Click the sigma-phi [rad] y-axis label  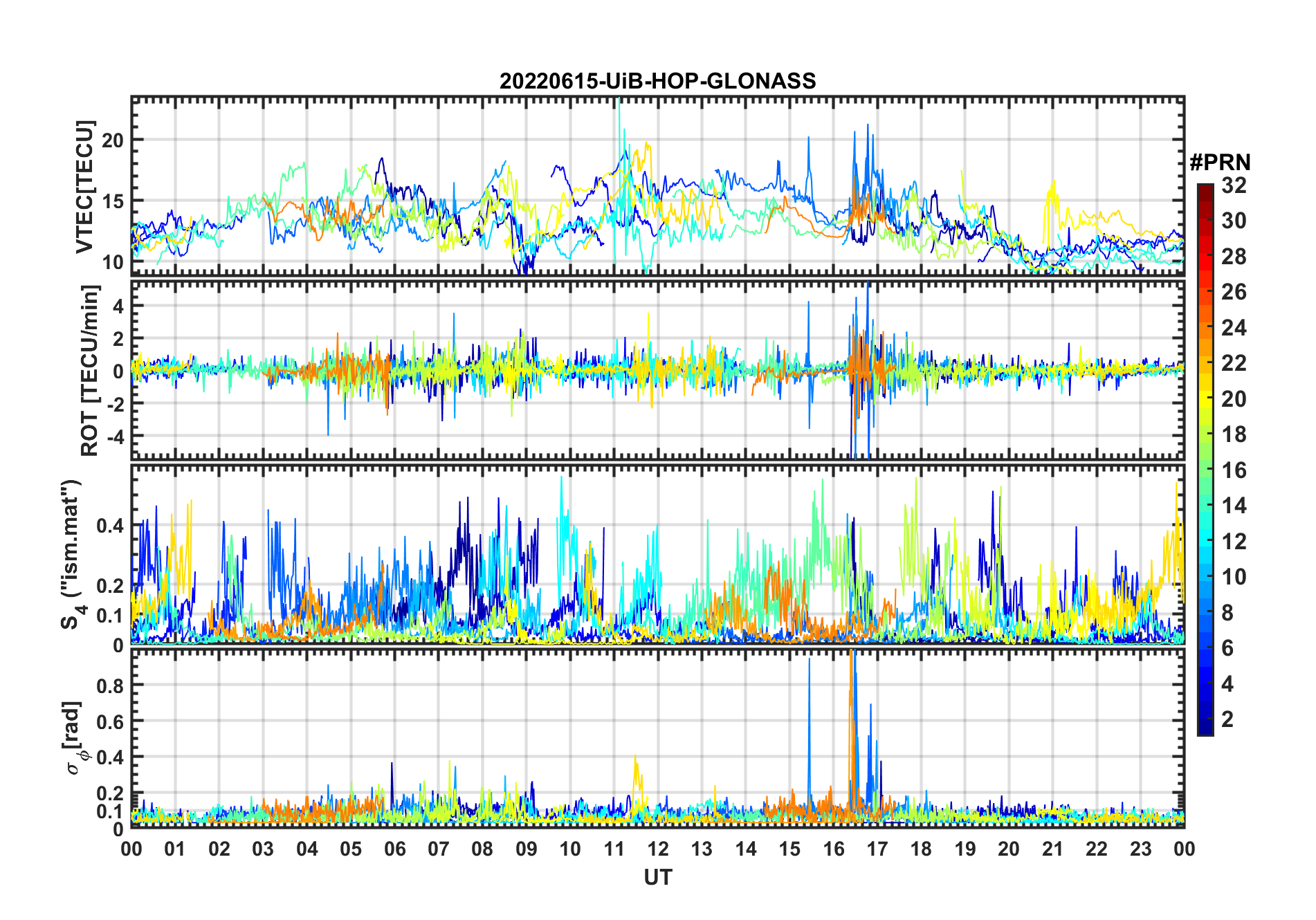(75, 738)
